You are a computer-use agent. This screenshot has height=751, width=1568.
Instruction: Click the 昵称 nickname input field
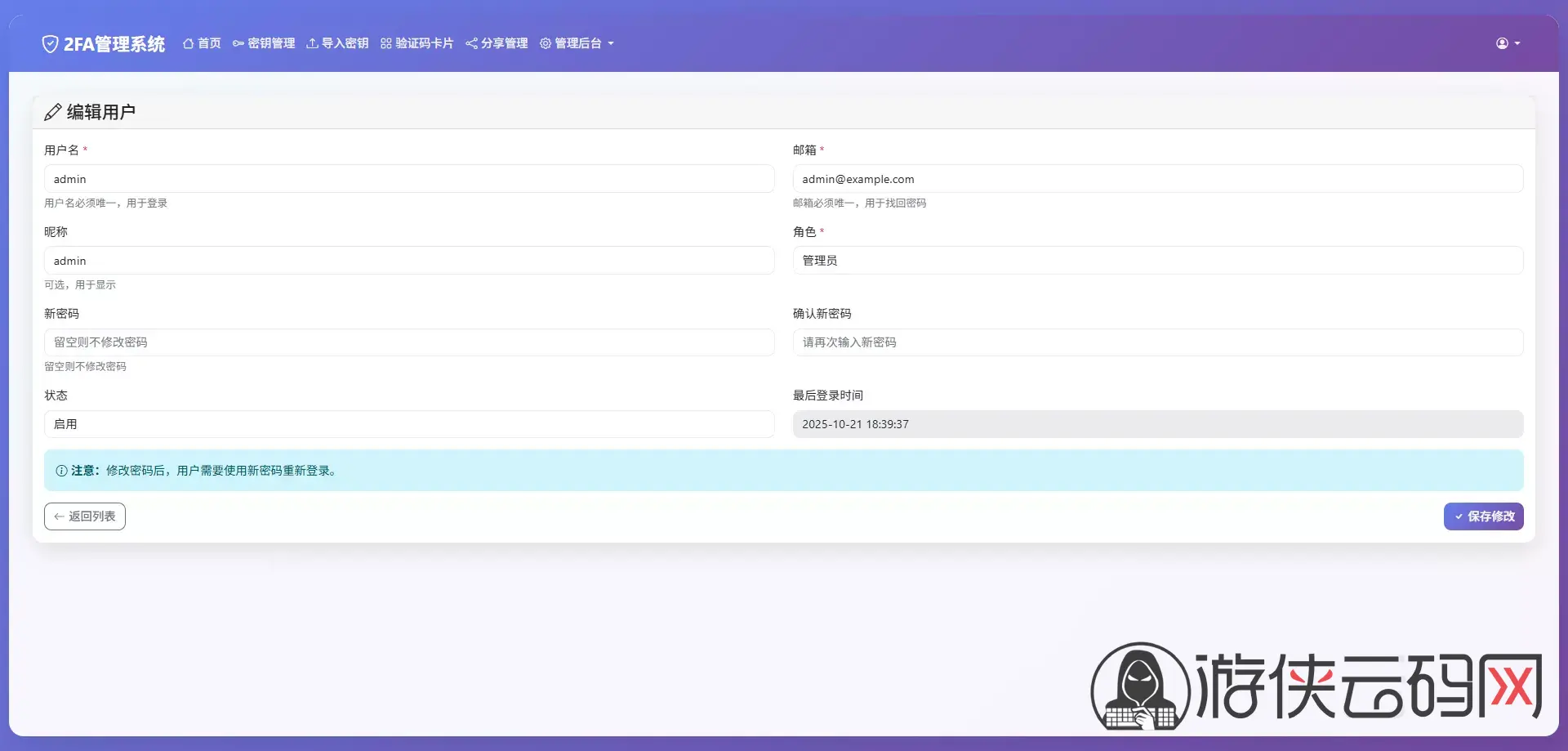[408, 261]
